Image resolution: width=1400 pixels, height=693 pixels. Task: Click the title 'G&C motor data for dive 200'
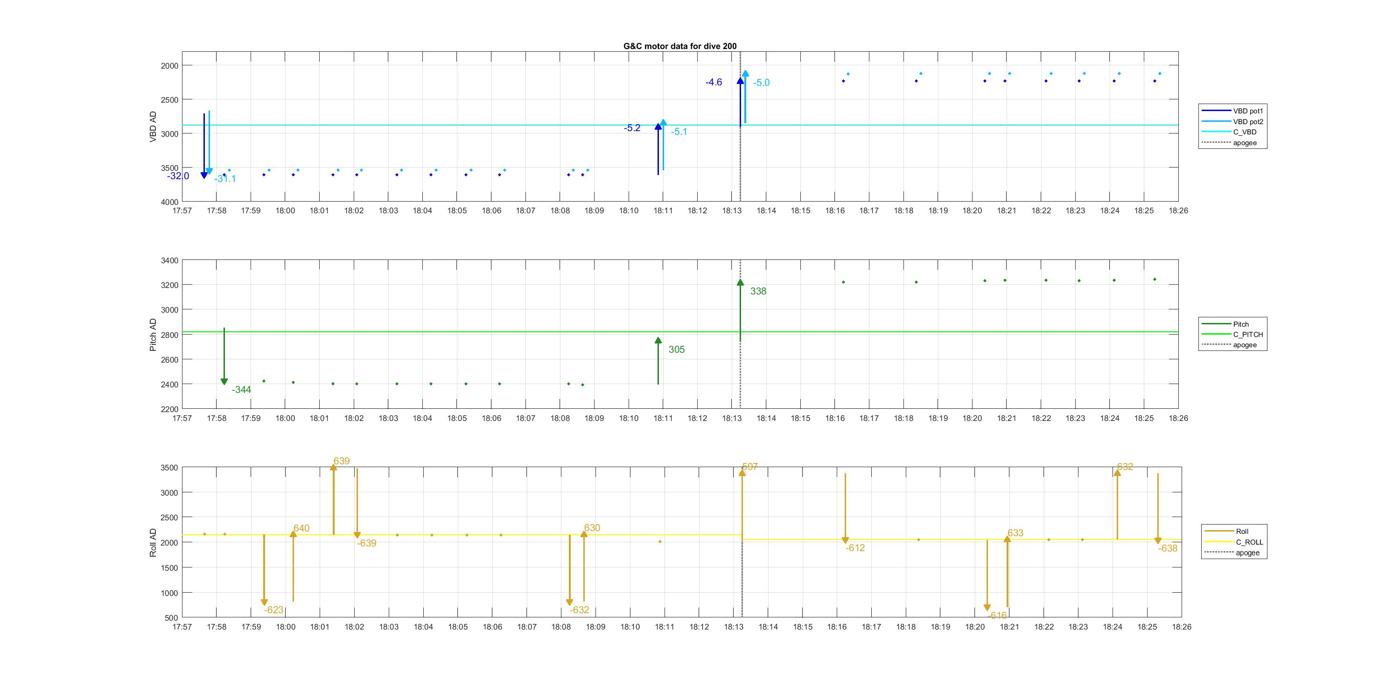click(x=680, y=46)
